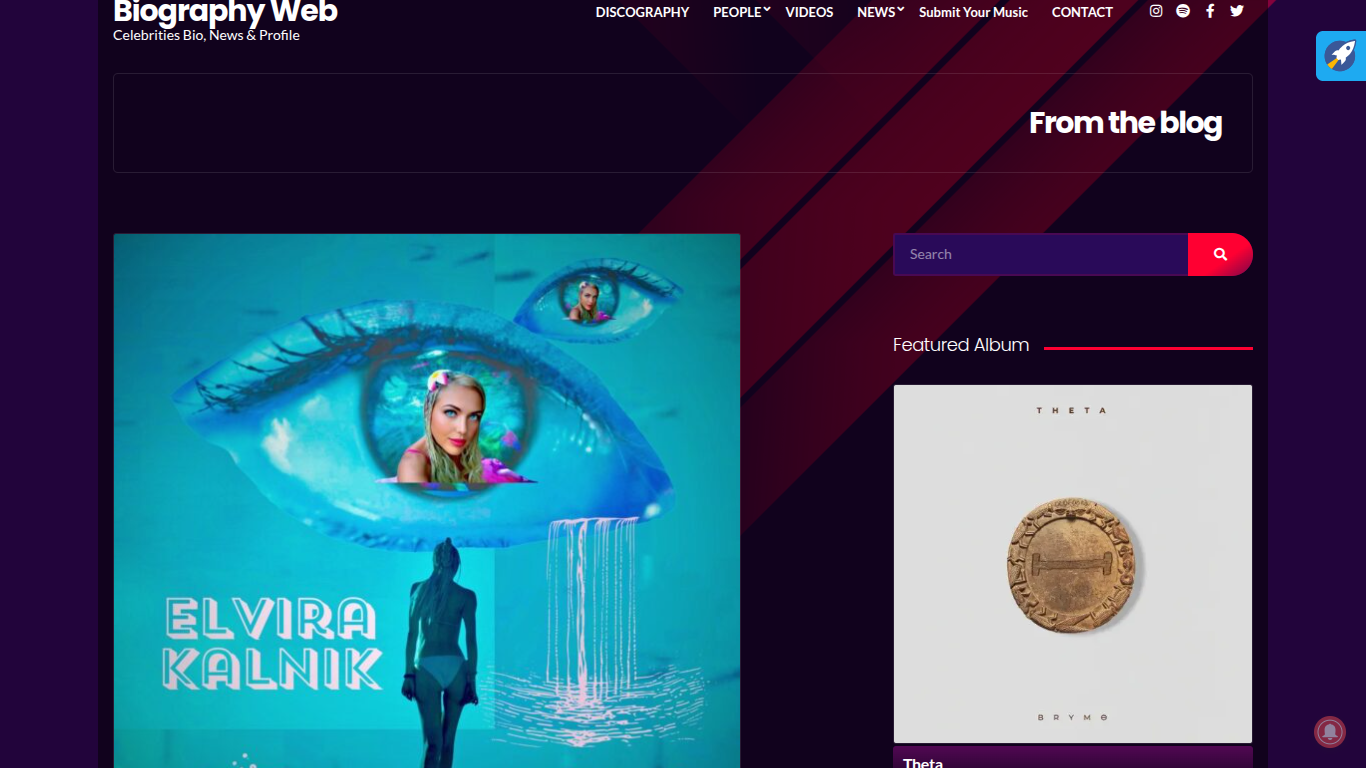
Task: Expand the NEWS menu chevron
Action: pyautogui.click(x=900, y=10)
